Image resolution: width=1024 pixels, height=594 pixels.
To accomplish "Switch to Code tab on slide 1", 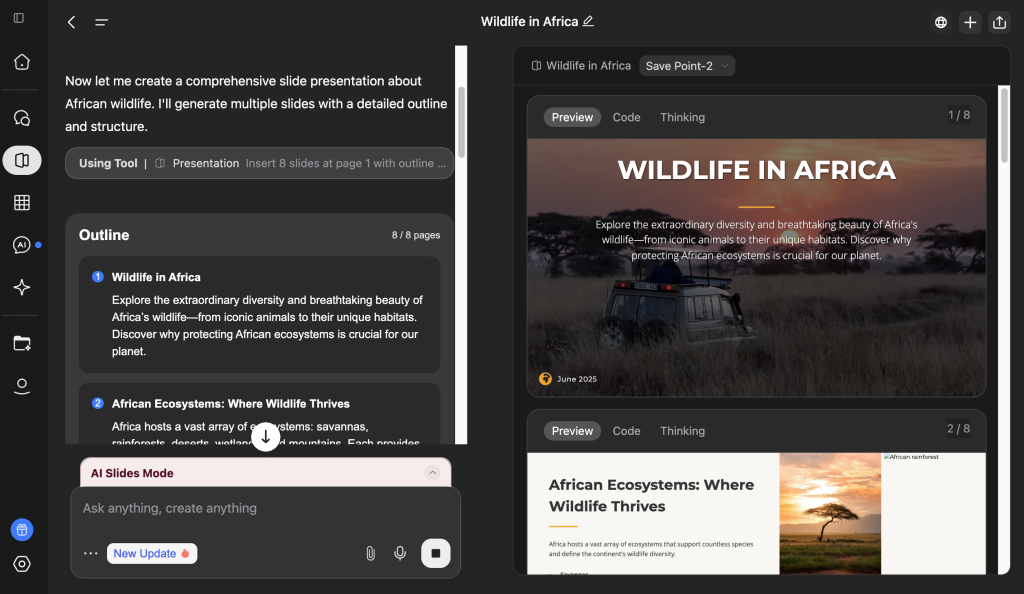I will pyautogui.click(x=626, y=117).
